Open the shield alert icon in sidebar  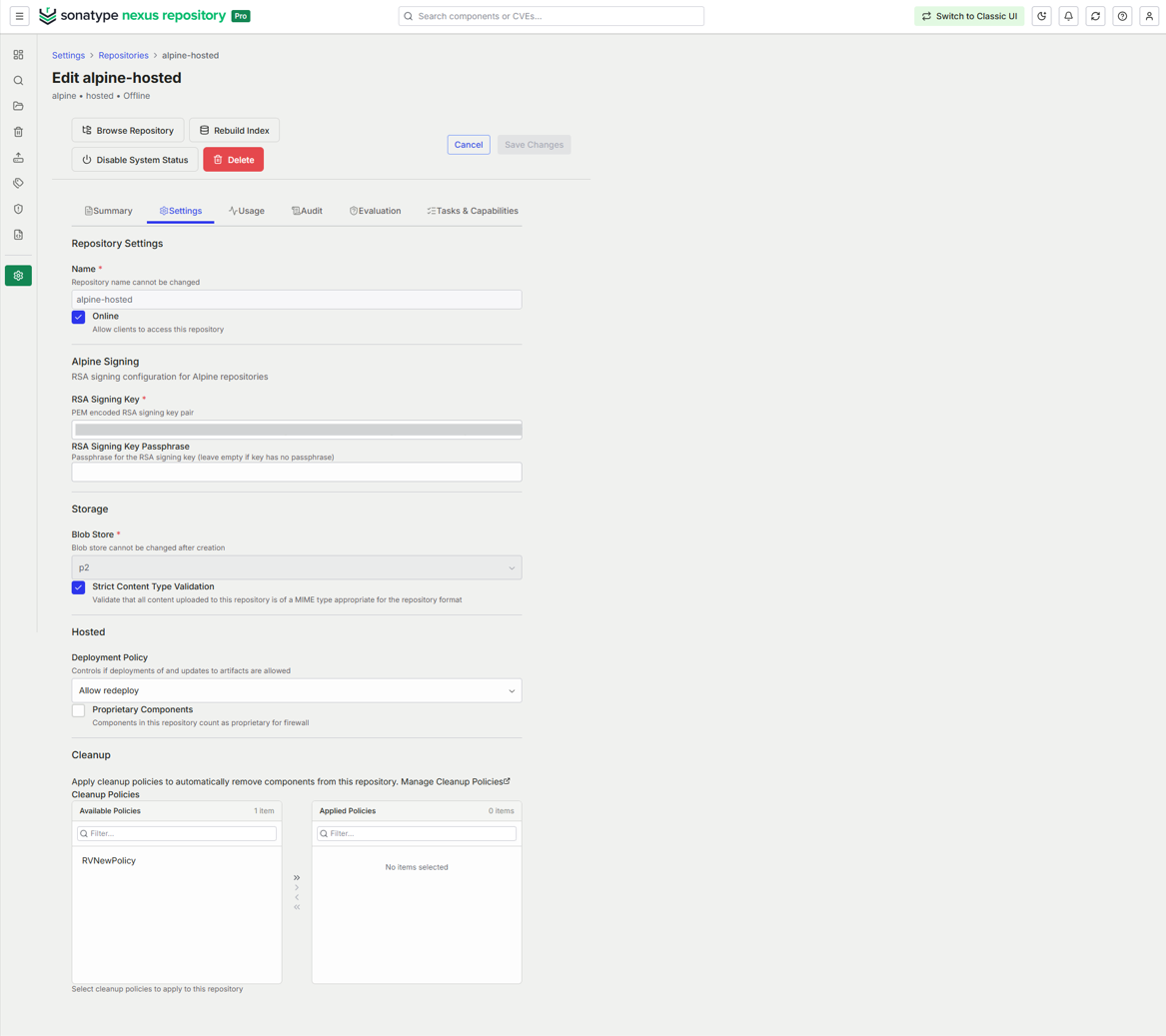click(19, 209)
